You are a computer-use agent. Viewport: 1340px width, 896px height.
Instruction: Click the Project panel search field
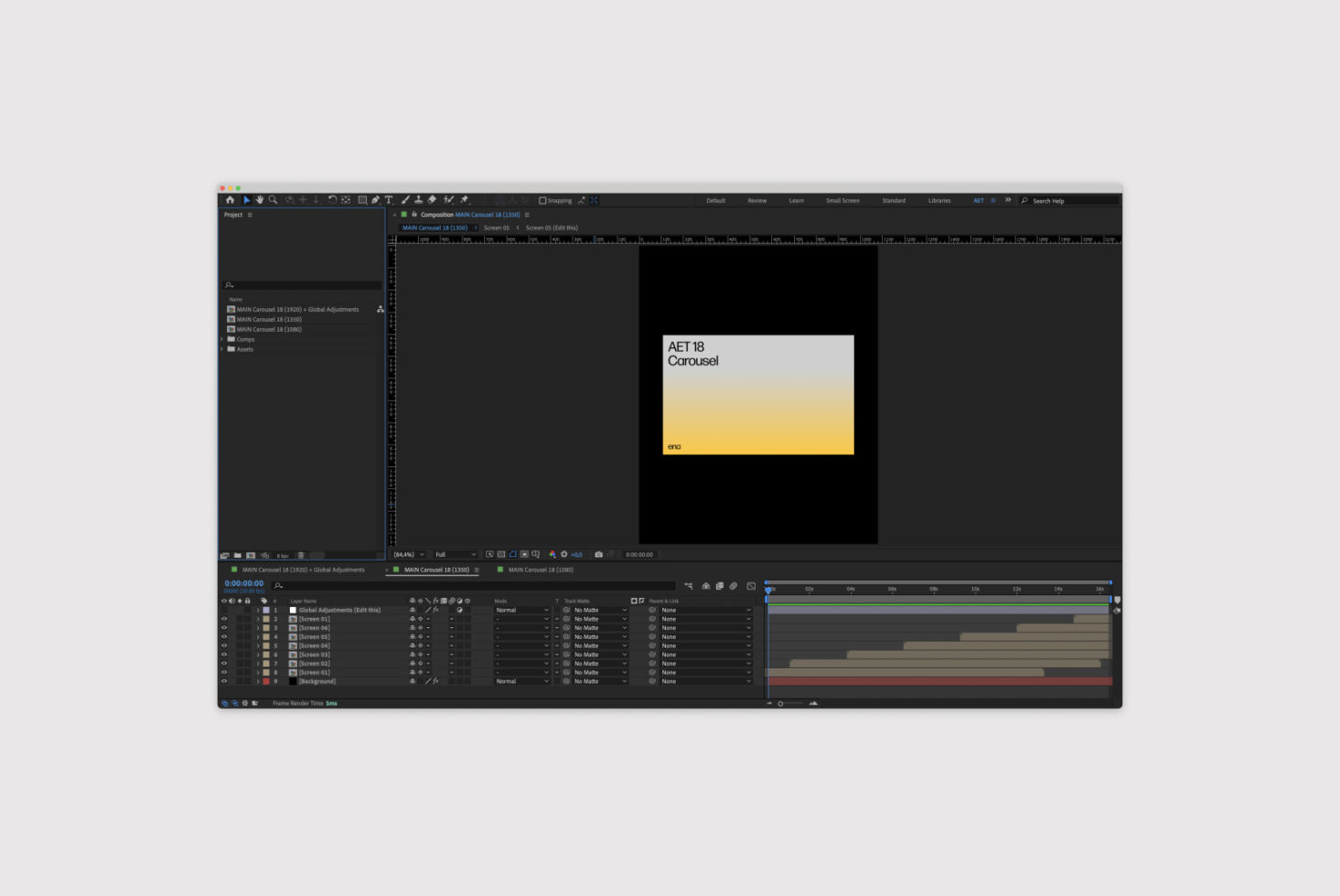302,285
